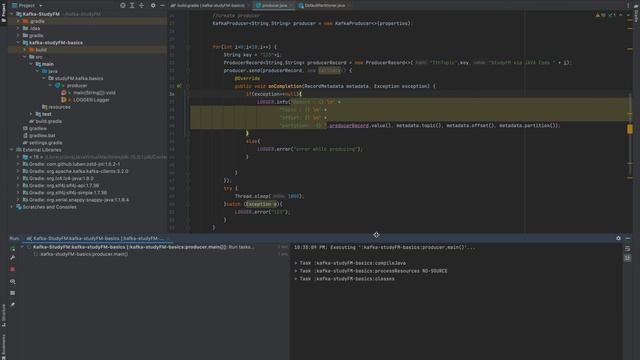The image size is (640, 360).
Task: Collapse the src folder
Action: [24, 57]
